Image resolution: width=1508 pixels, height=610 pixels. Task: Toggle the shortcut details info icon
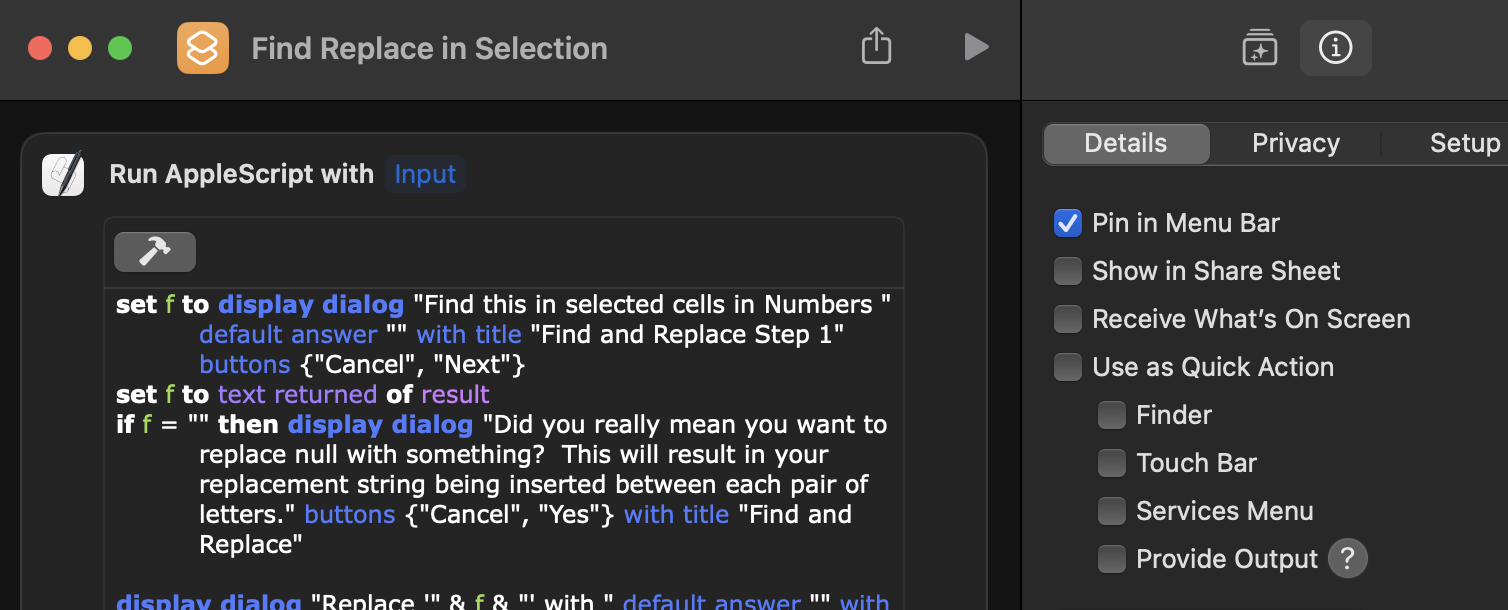pos(1335,48)
